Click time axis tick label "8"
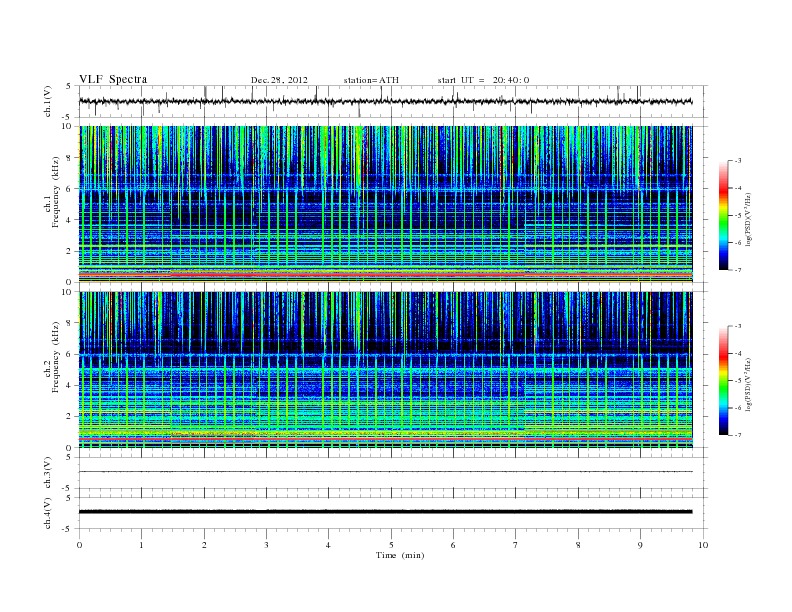The image size is (792, 612). click(578, 545)
